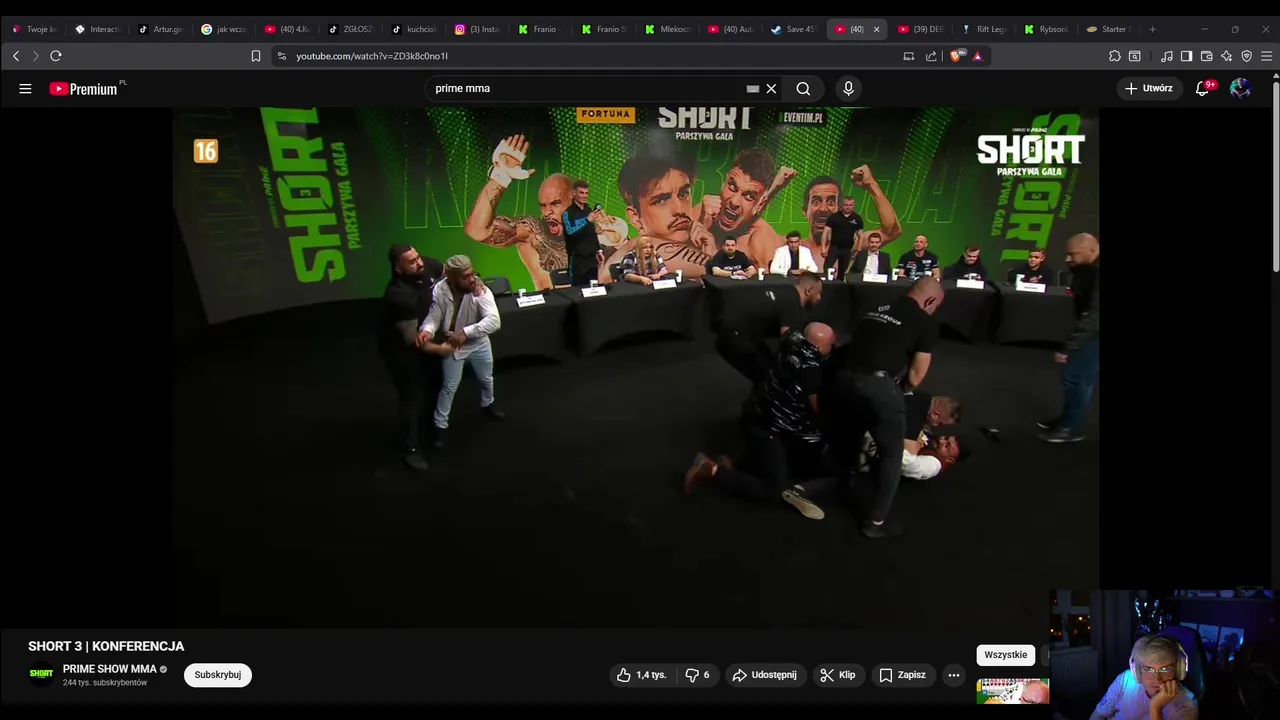The height and width of the screenshot is (720, 1280).
Task: Click the Udostępnij share button
Action: pos(765,675)
